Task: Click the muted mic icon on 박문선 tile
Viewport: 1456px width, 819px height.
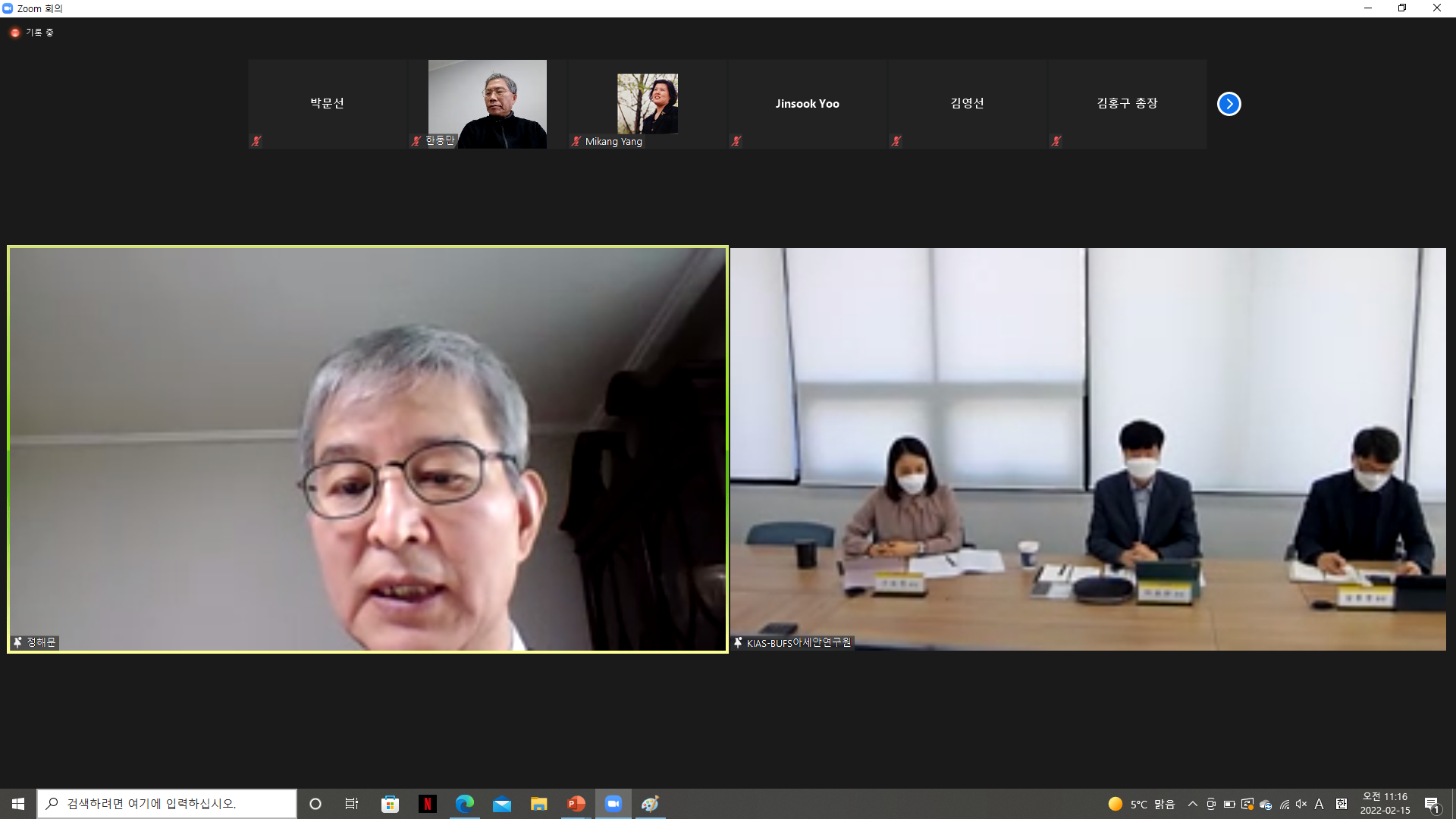Action: 256,141
